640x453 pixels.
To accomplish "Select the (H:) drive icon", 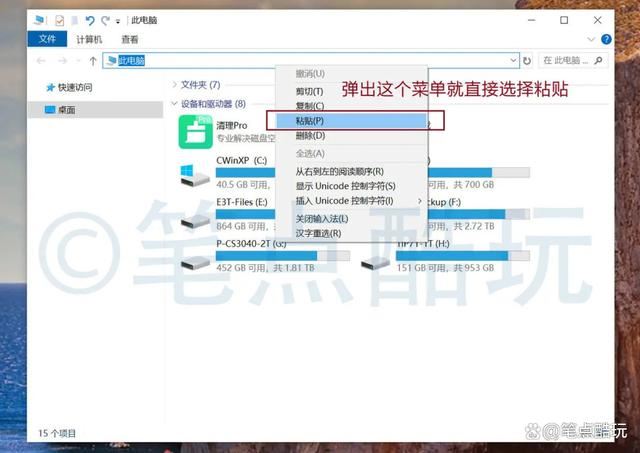I will [375, 262].
